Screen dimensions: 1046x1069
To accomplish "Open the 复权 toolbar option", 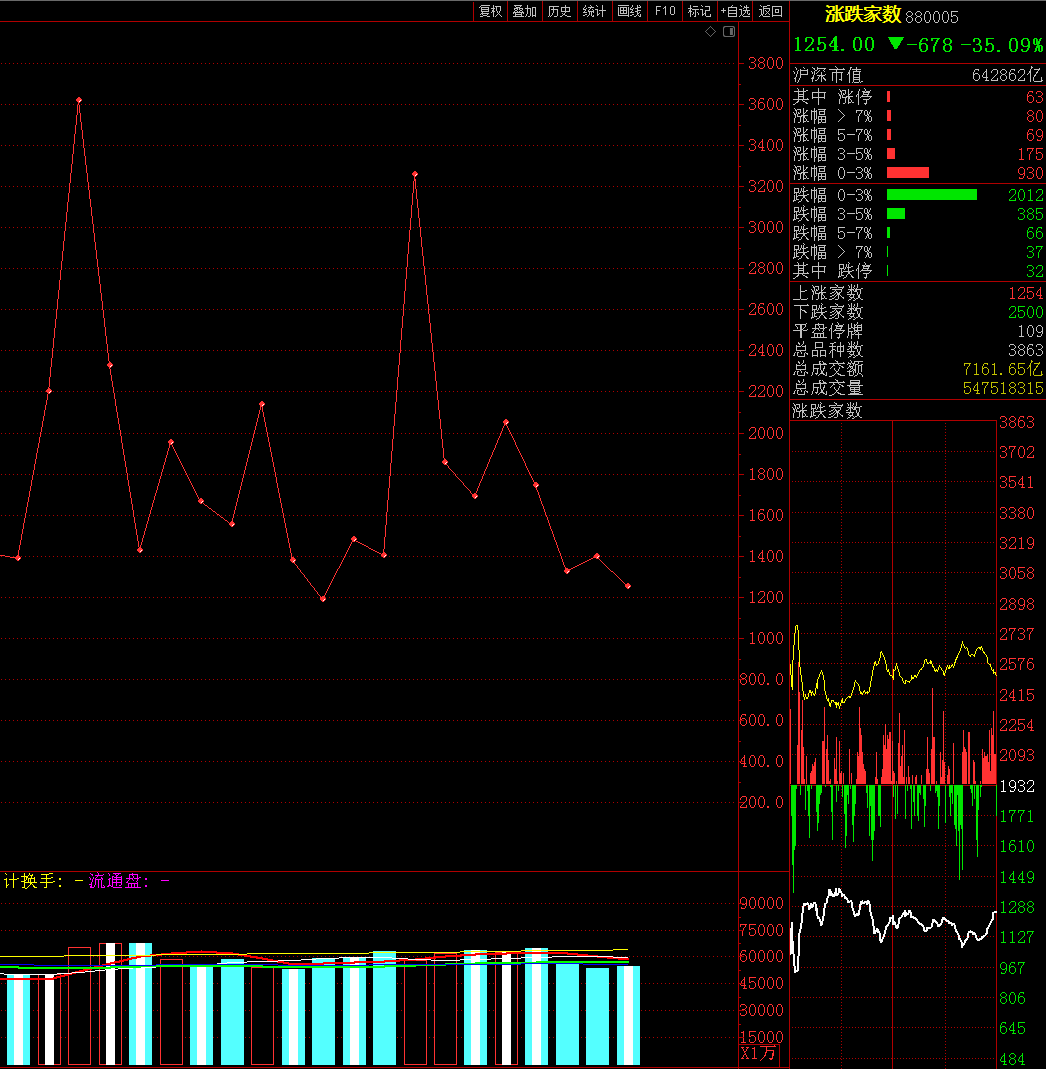I will point(490,11).
